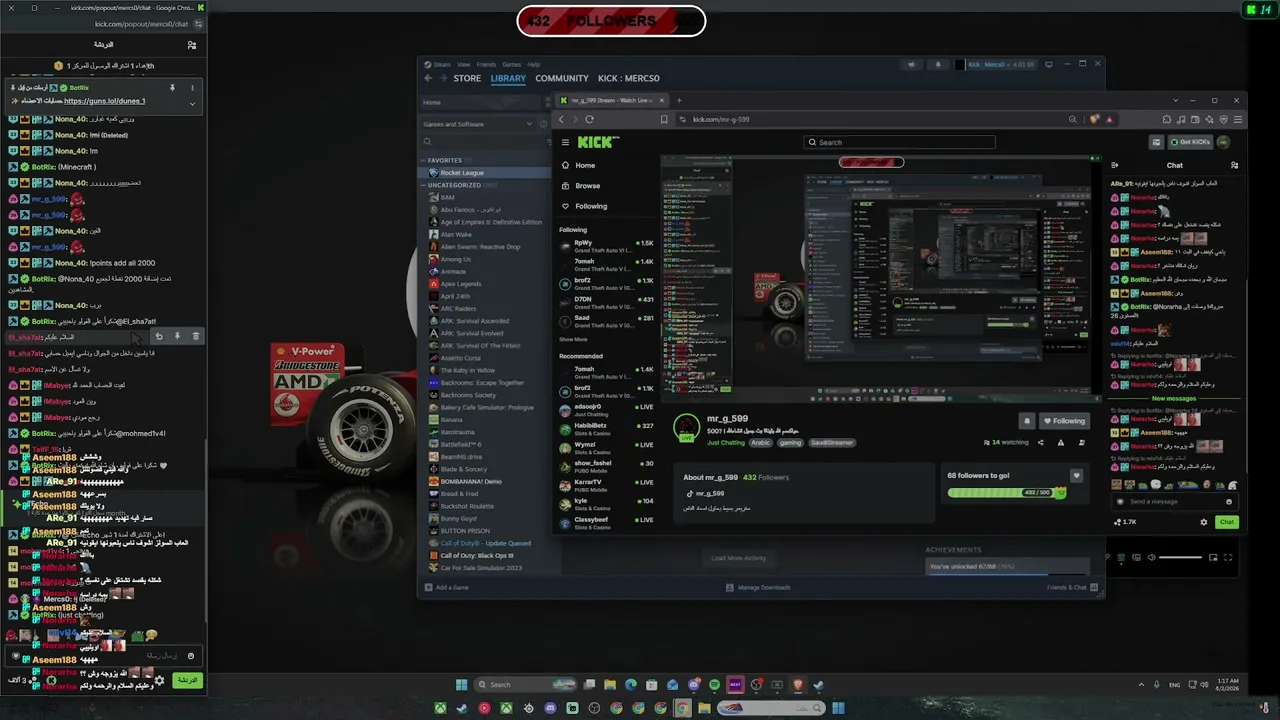Open Manage Downloads in Steam
Image resolution: width=1280 pixels, height=720 pixels.
pos(758,587)
